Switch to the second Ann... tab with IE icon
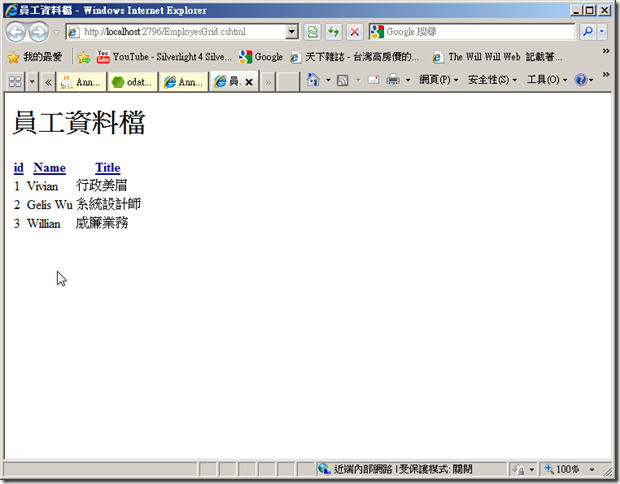 (x=184, y=82)
